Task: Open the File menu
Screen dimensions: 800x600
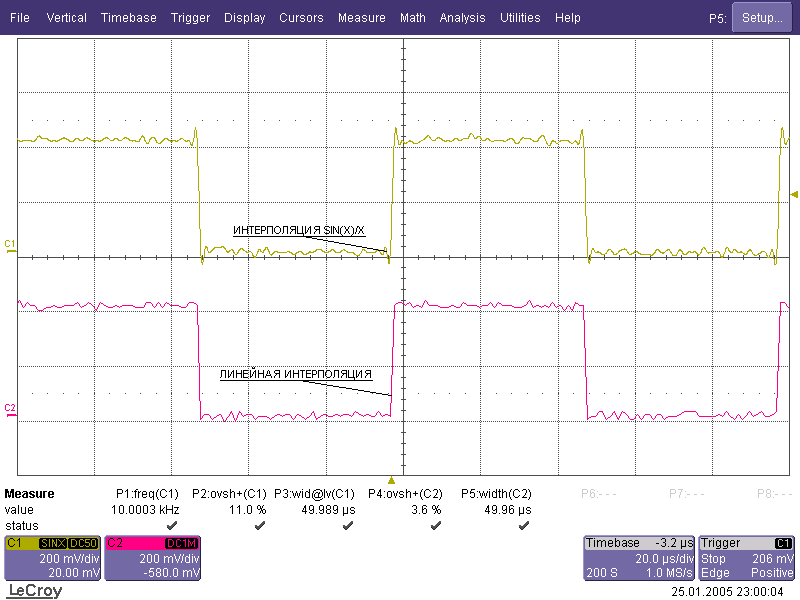Action: (20, 18)
